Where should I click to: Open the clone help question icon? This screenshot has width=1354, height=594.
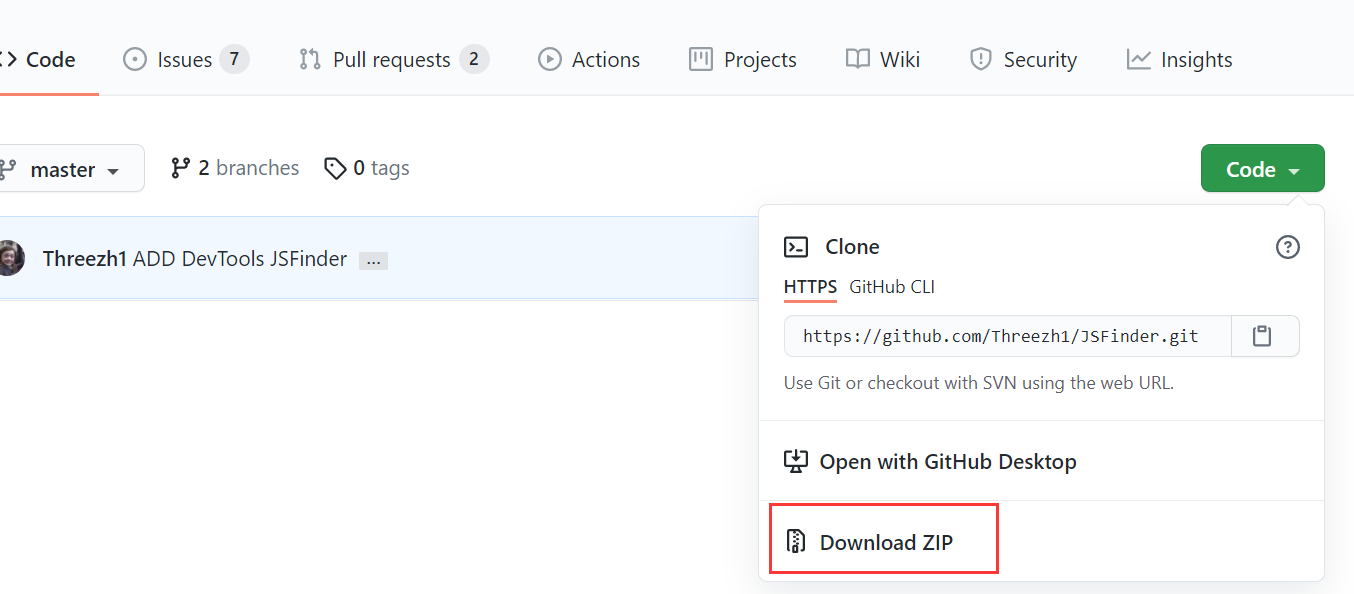[1288, 247]
